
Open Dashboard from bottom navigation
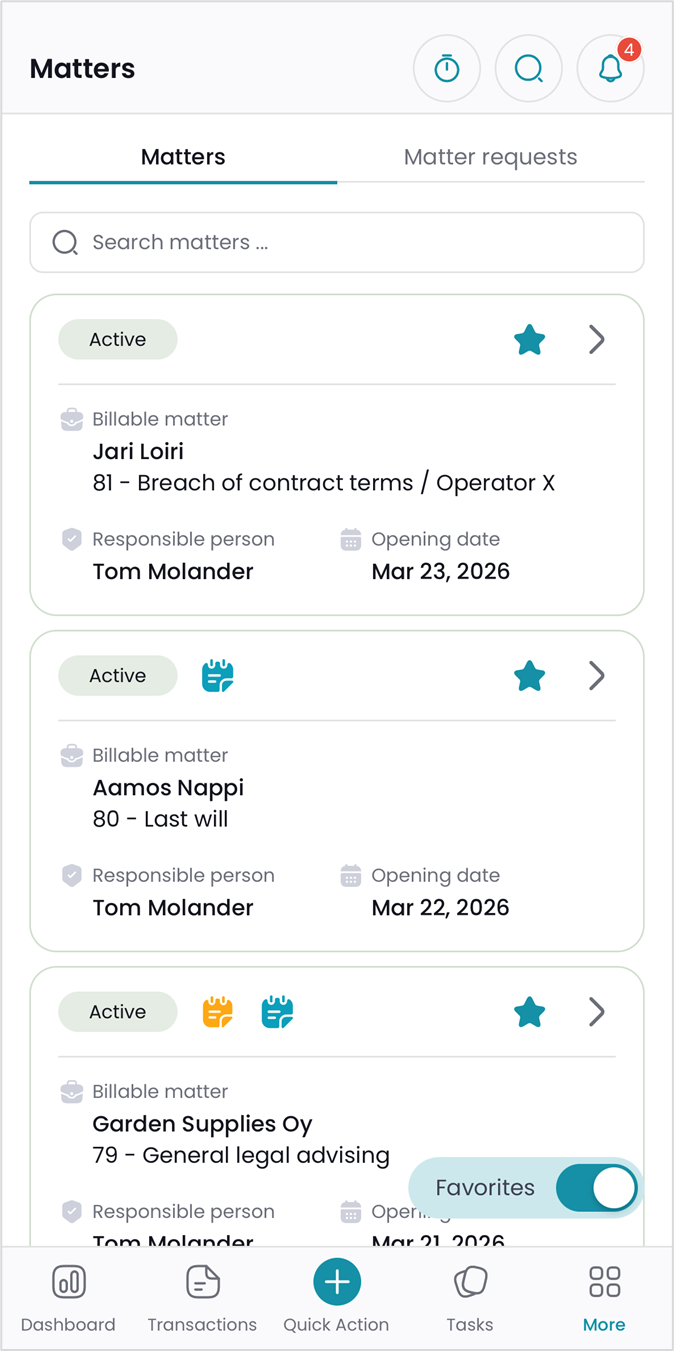(68, 1298)
